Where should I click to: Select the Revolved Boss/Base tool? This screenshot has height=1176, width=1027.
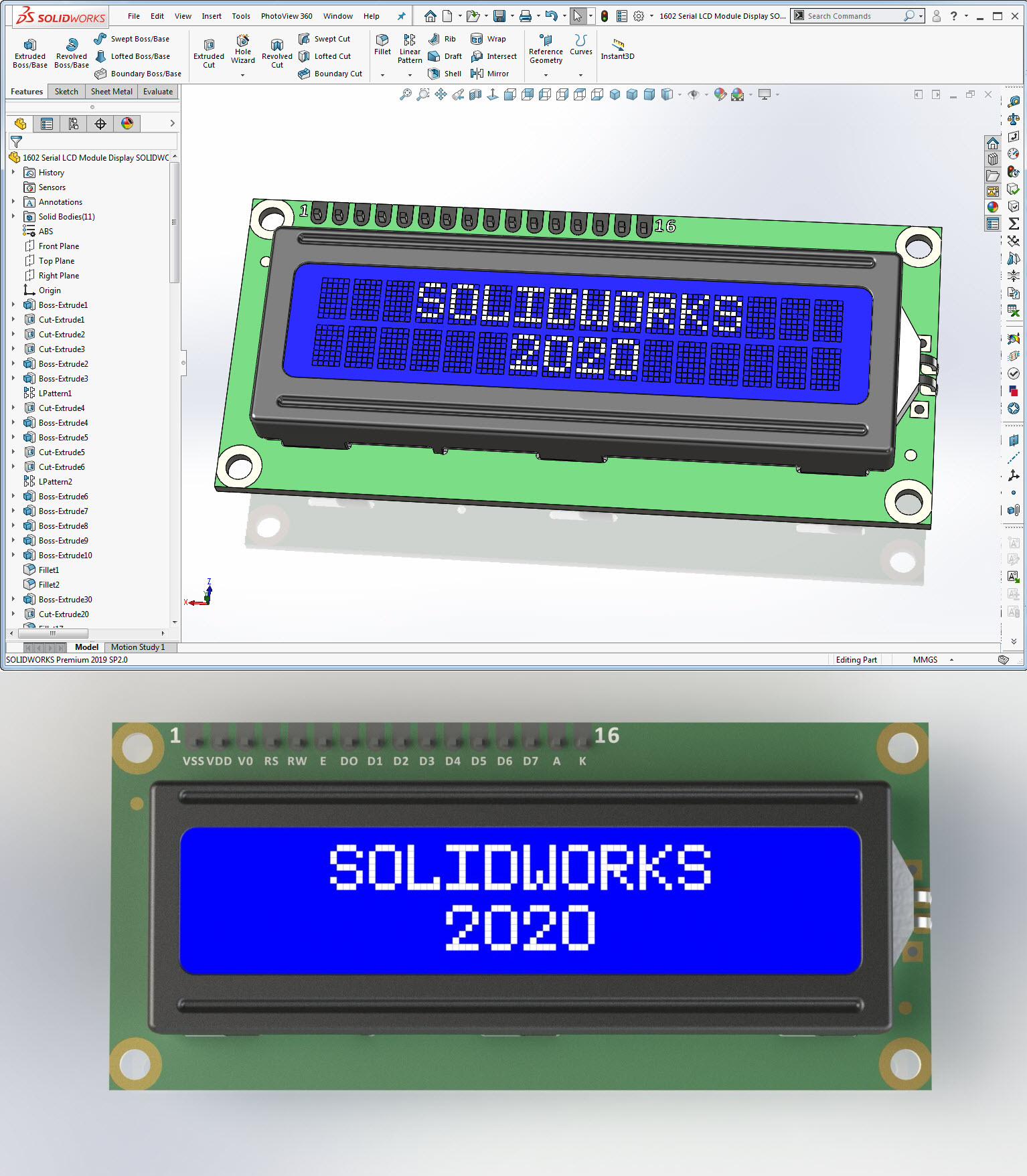pyautogui.click(x=72, y=54)
